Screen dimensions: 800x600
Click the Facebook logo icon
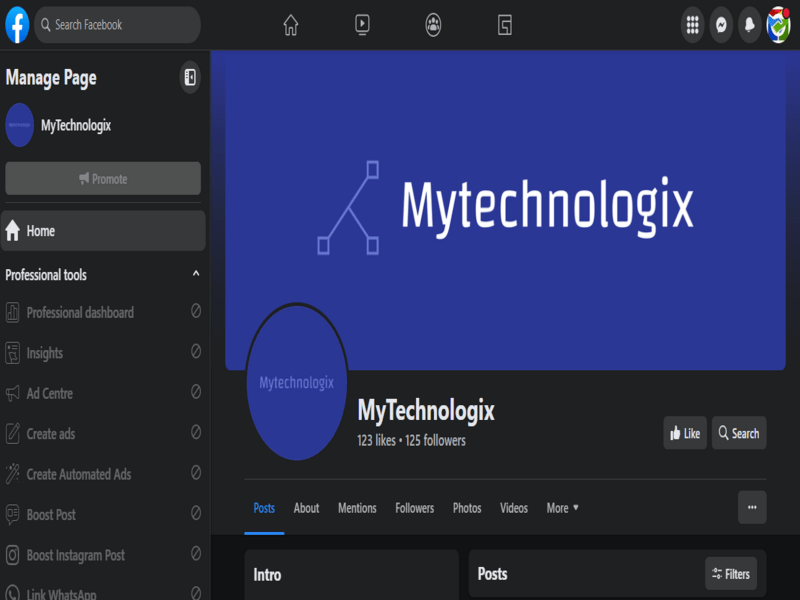pyautogui.click(x=17, y=25)
